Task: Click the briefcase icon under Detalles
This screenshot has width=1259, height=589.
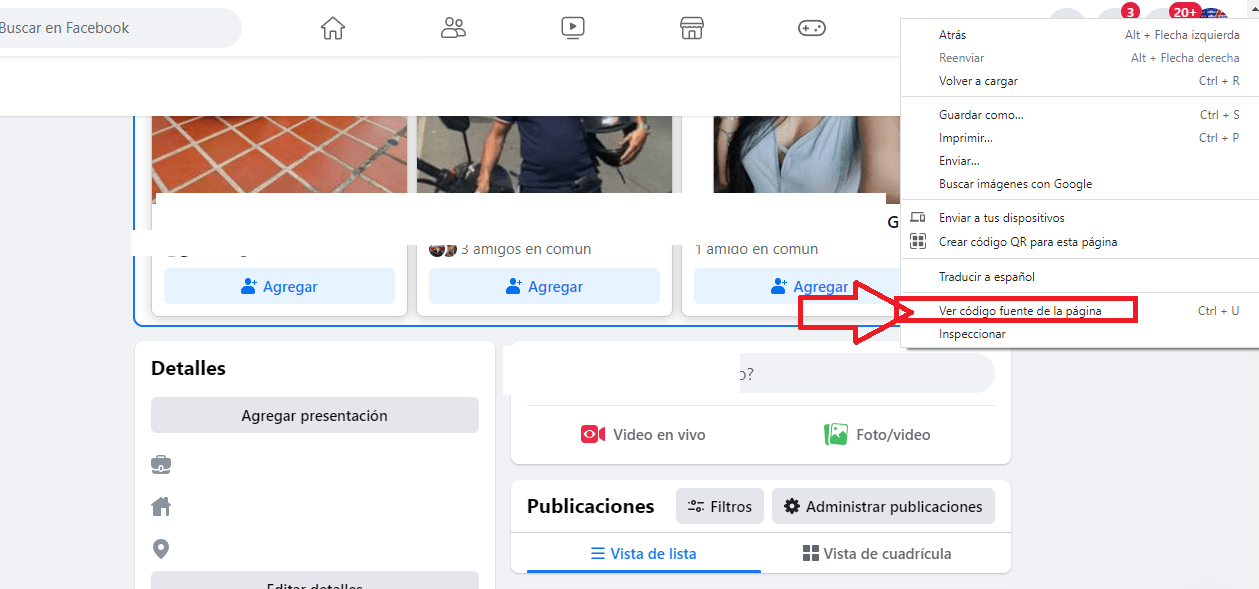Action: pyautogui.click(x=161, y=464)
